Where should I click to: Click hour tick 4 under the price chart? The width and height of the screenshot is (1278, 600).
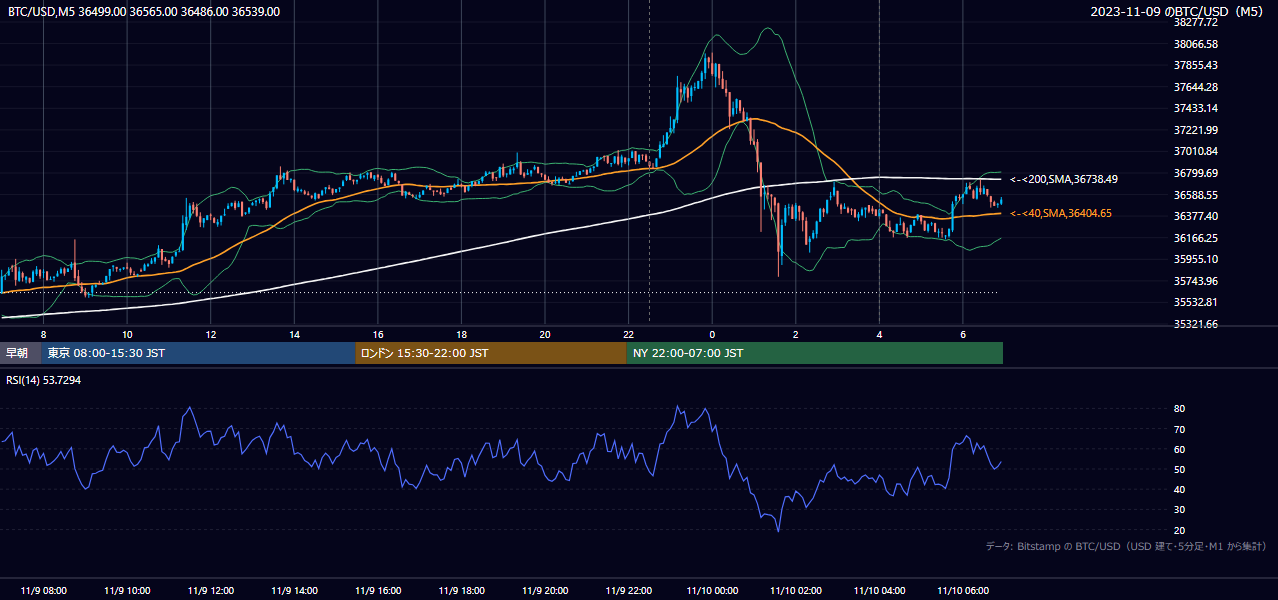click(879, 334)
